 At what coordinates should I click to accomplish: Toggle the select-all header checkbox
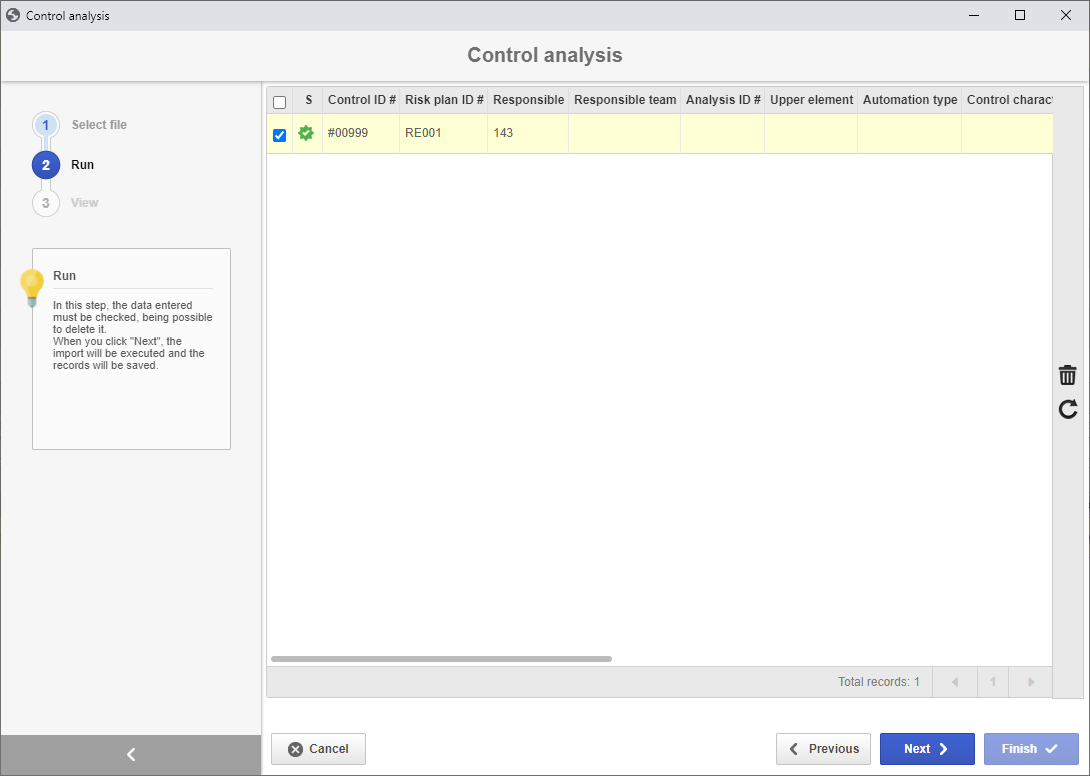[279, 102]
